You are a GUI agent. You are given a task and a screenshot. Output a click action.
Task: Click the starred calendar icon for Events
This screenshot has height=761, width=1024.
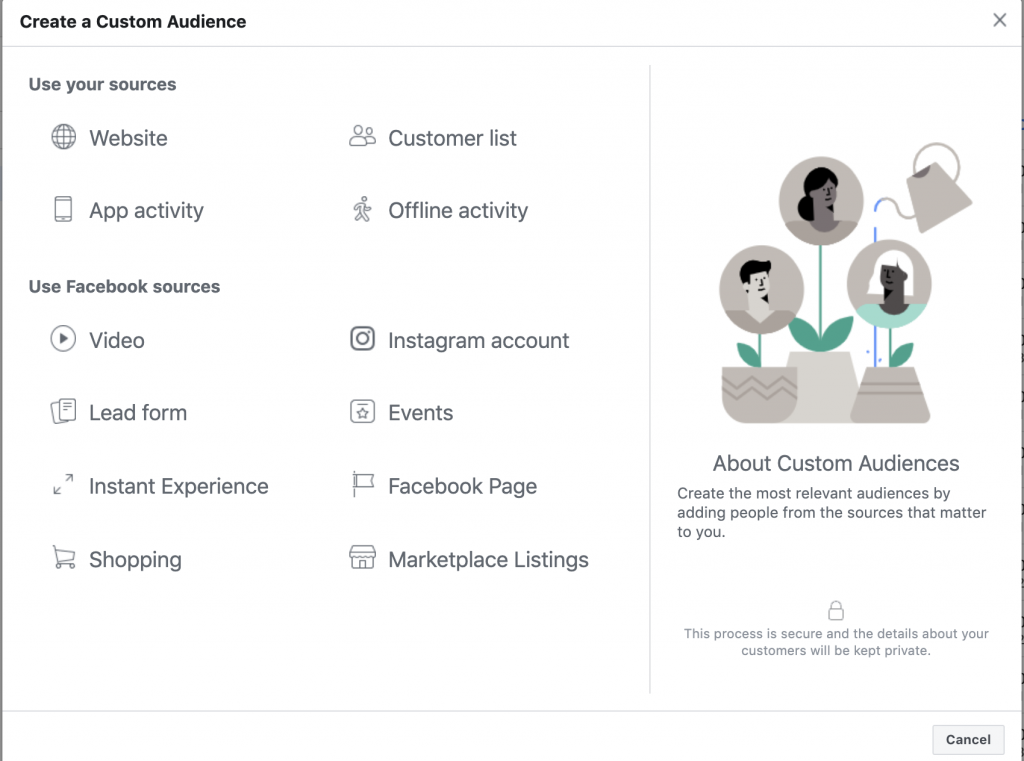coord(362,412)
